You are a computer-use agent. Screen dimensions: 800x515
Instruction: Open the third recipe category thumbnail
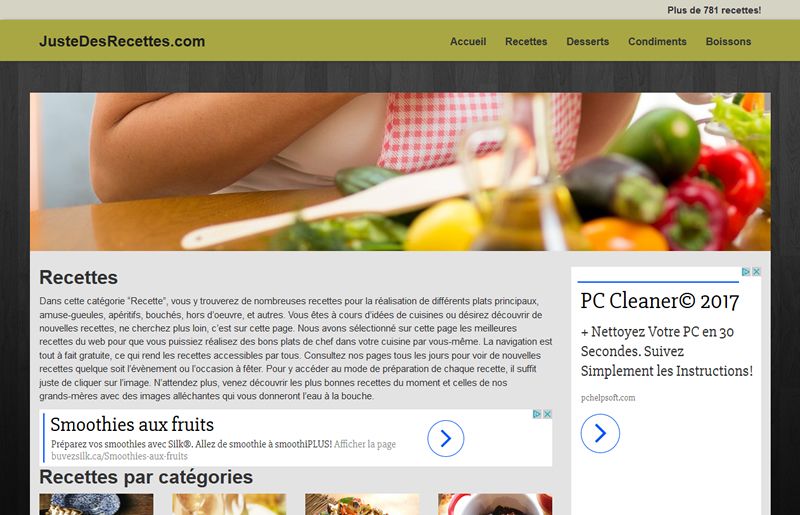pyautogui.click(x=362, y=504)
